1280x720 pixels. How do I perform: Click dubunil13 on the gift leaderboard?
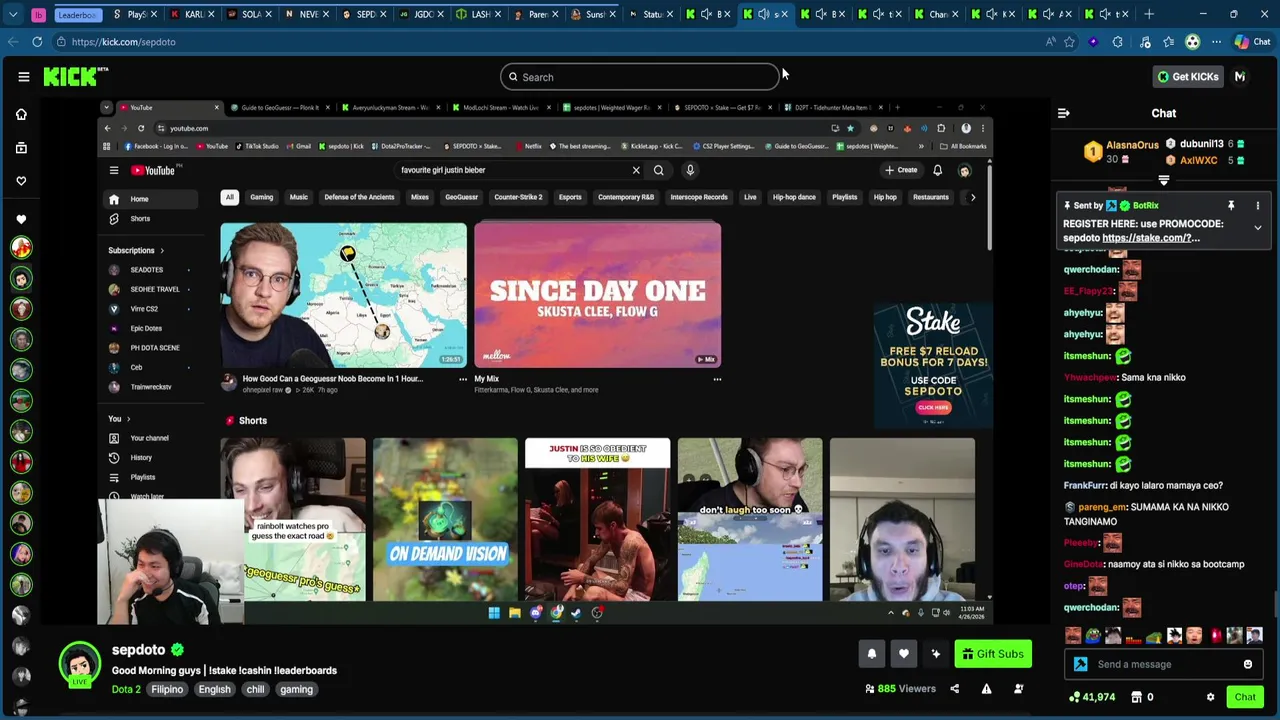1201,144
